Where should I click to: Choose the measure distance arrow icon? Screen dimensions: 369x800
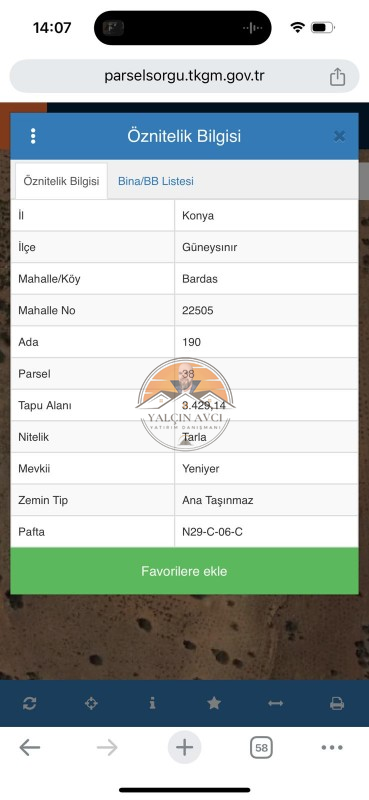[x=276, y=704]
